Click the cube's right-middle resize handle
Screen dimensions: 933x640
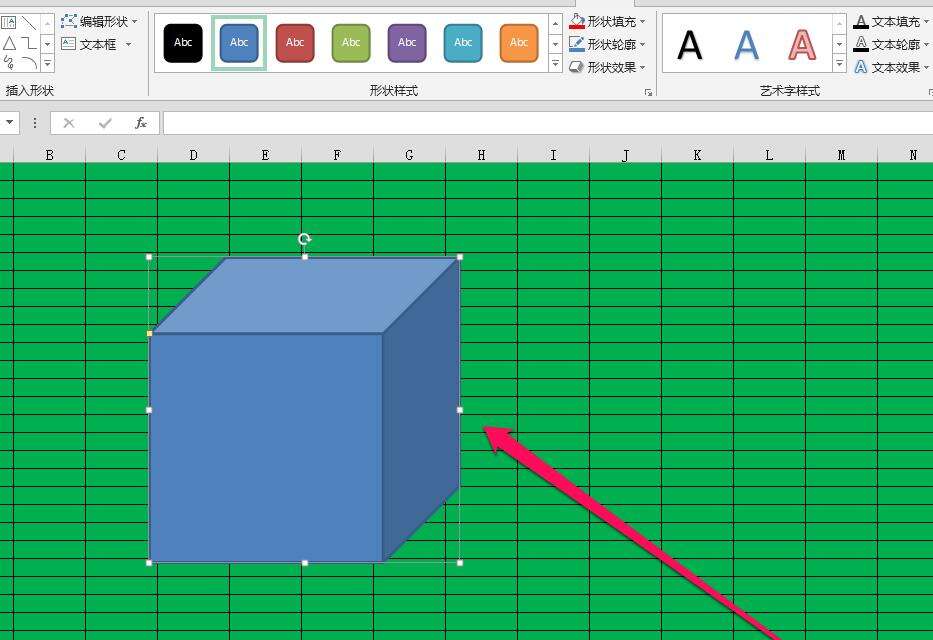point(460,410)
